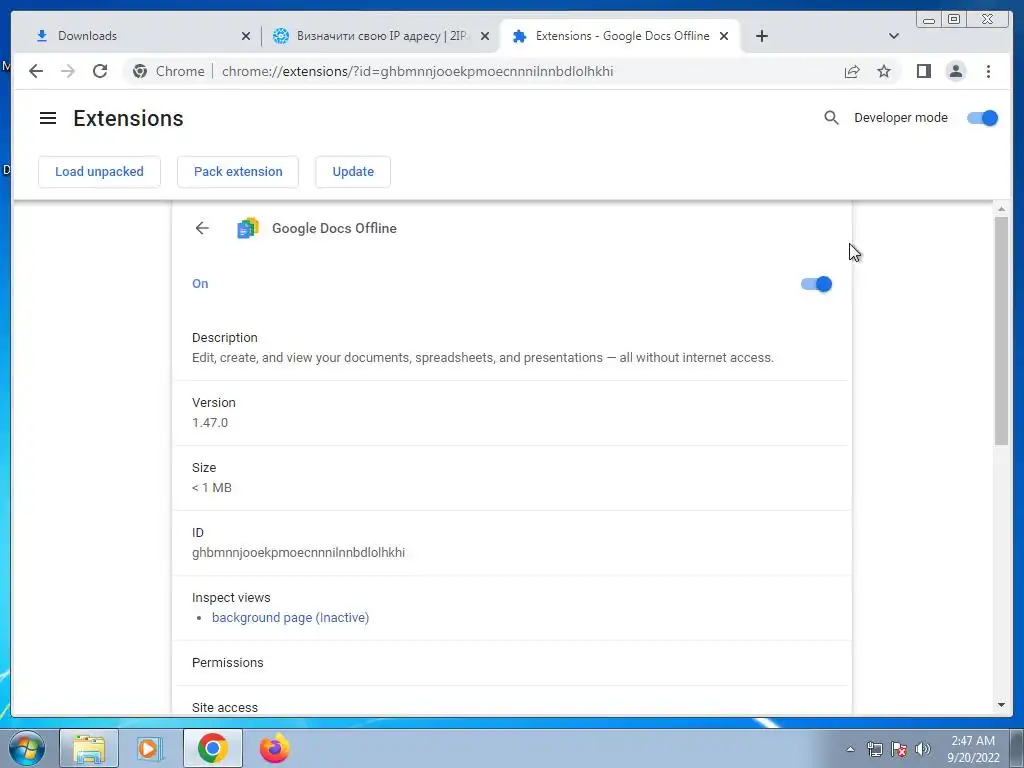Click the taskbar clock showing 2:47 AM
The image size is (1024, 768).
click(x=973, y=749)
